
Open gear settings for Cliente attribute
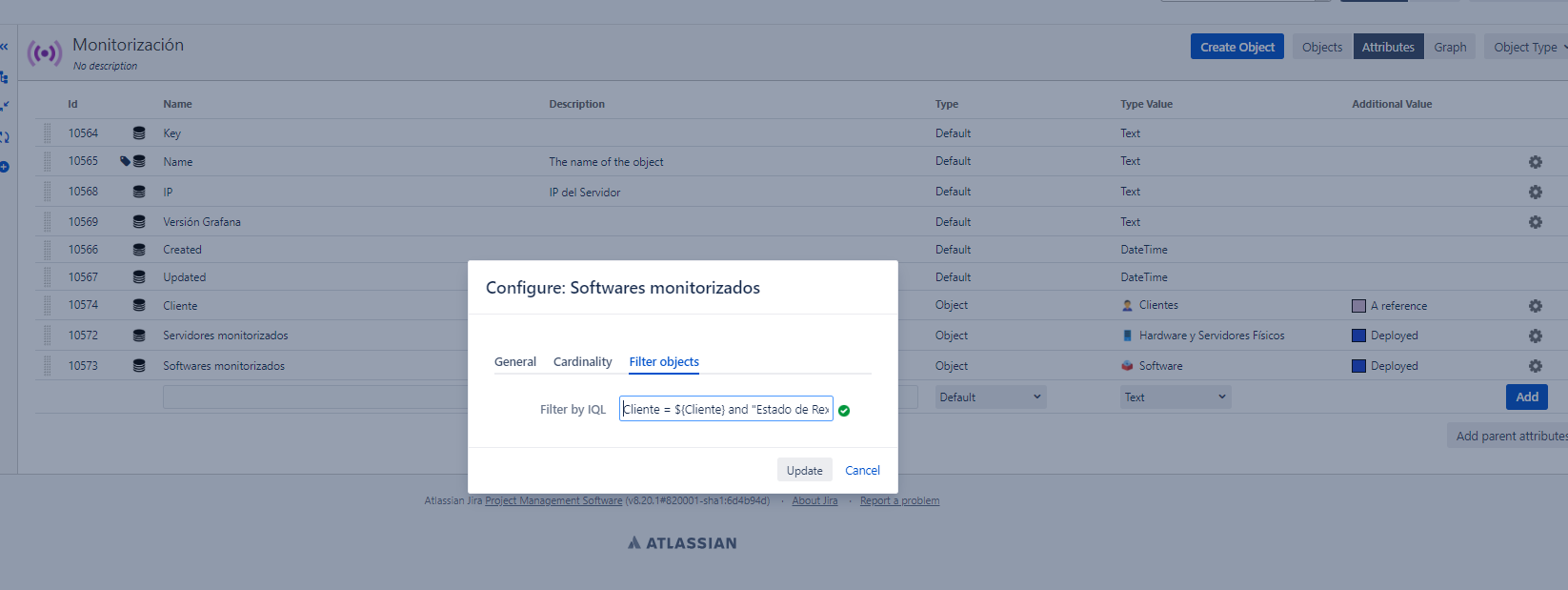tap(1535, 306)
